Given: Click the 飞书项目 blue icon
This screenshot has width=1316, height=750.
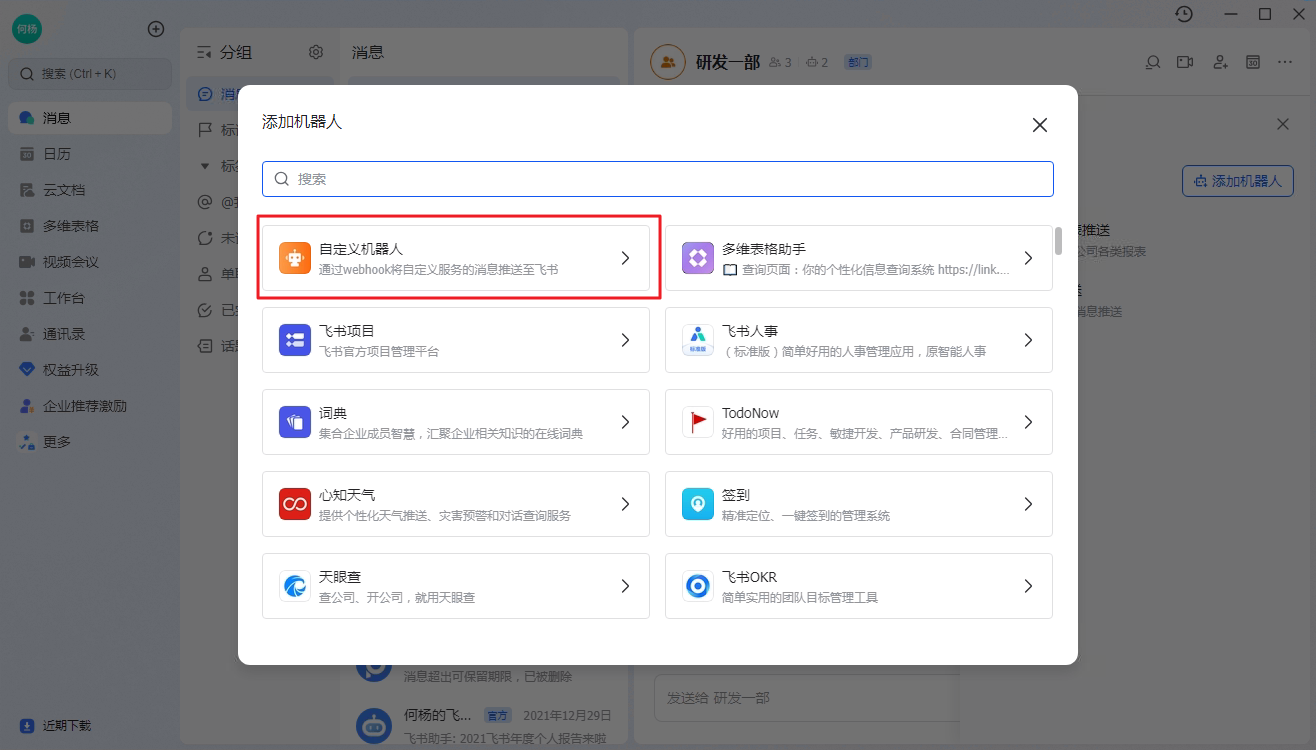Looking at the screenshot, I should pos(295,340).
